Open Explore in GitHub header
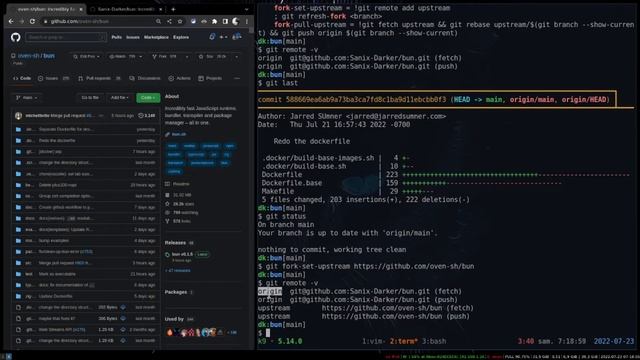Screen dimensions: 640x360 tap(181, 37)
